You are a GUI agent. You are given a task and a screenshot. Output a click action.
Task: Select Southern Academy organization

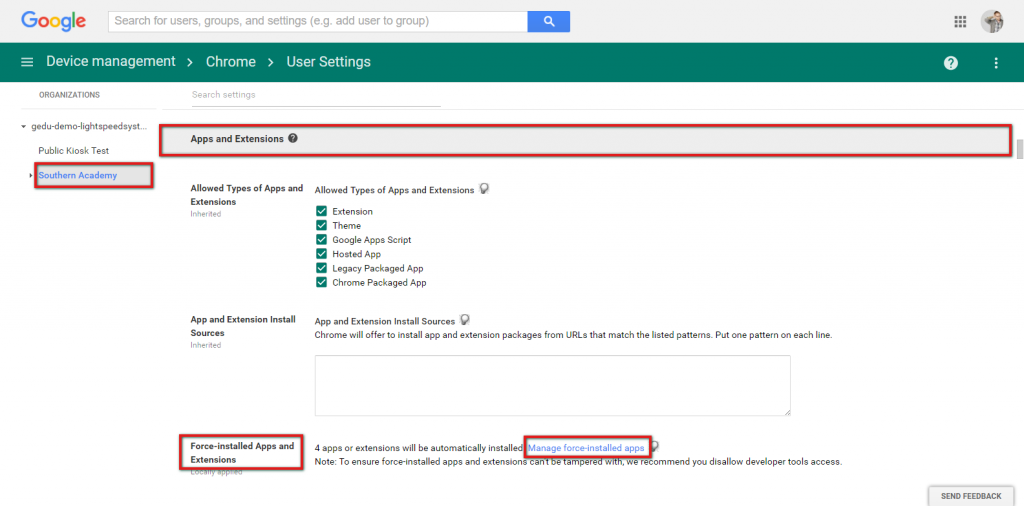[x=78, y=175]
